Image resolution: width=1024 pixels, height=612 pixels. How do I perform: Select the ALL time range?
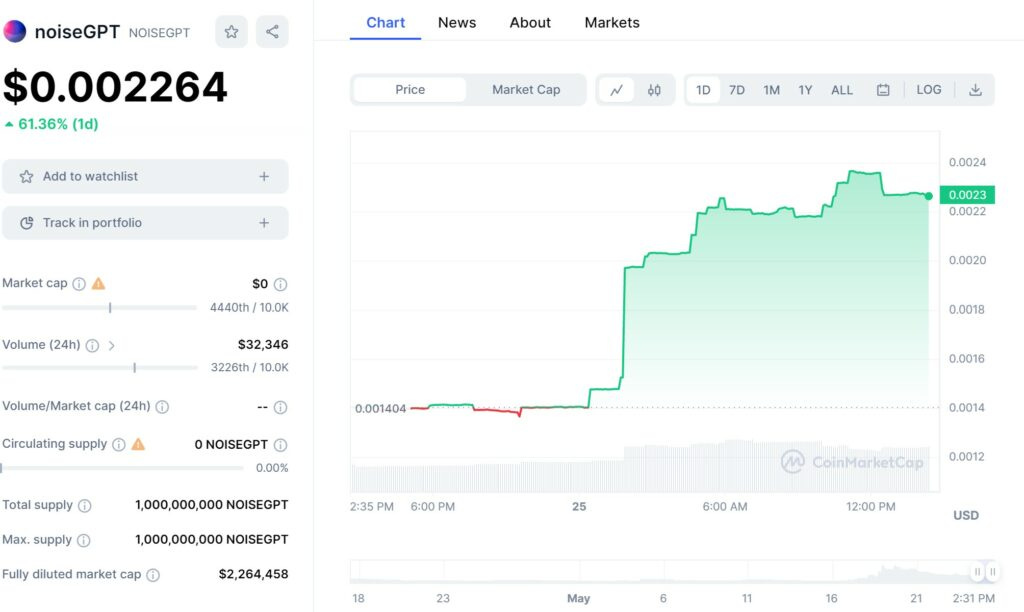point(842,90)
